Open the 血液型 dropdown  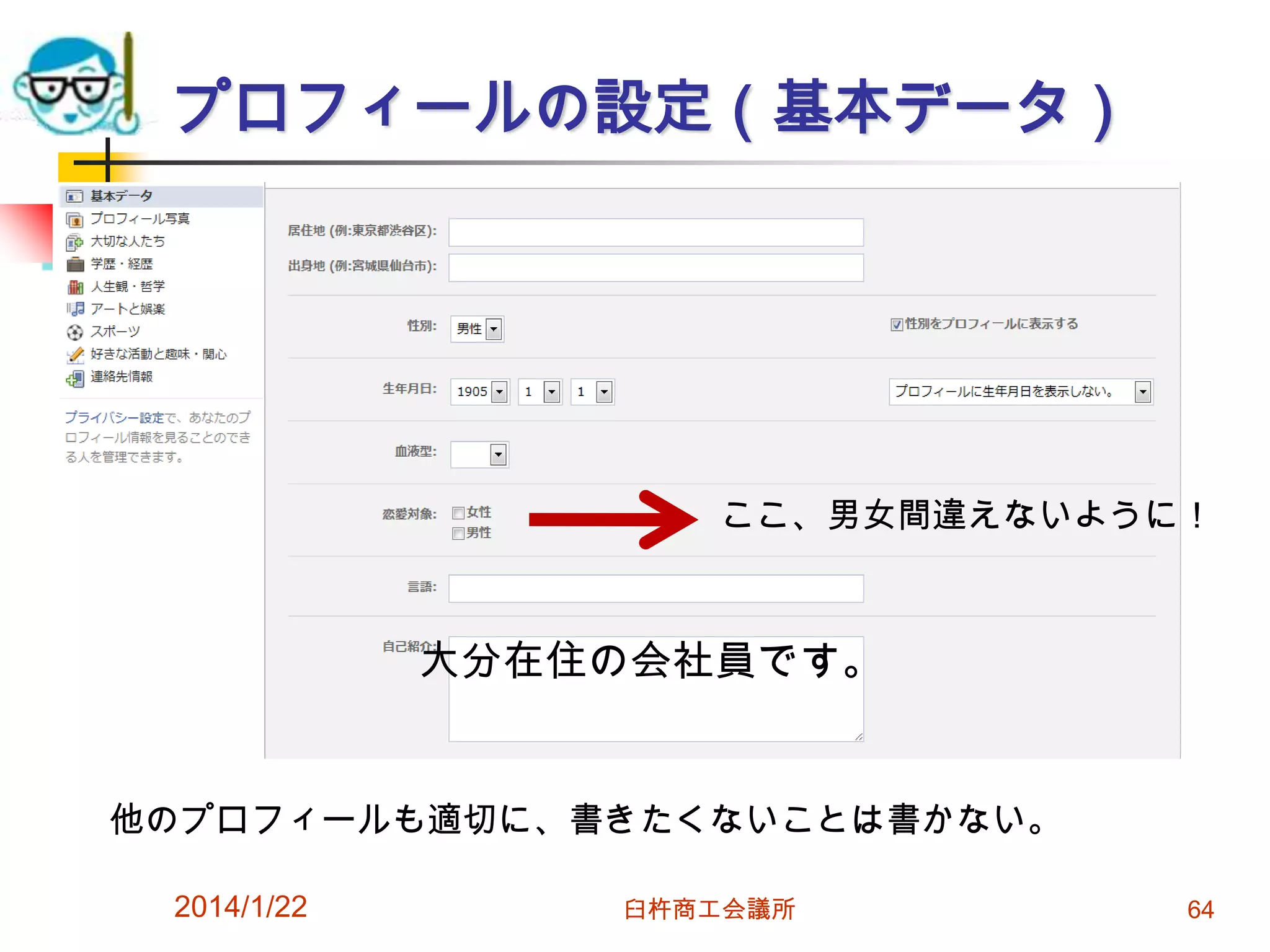[x=479, y=455]
